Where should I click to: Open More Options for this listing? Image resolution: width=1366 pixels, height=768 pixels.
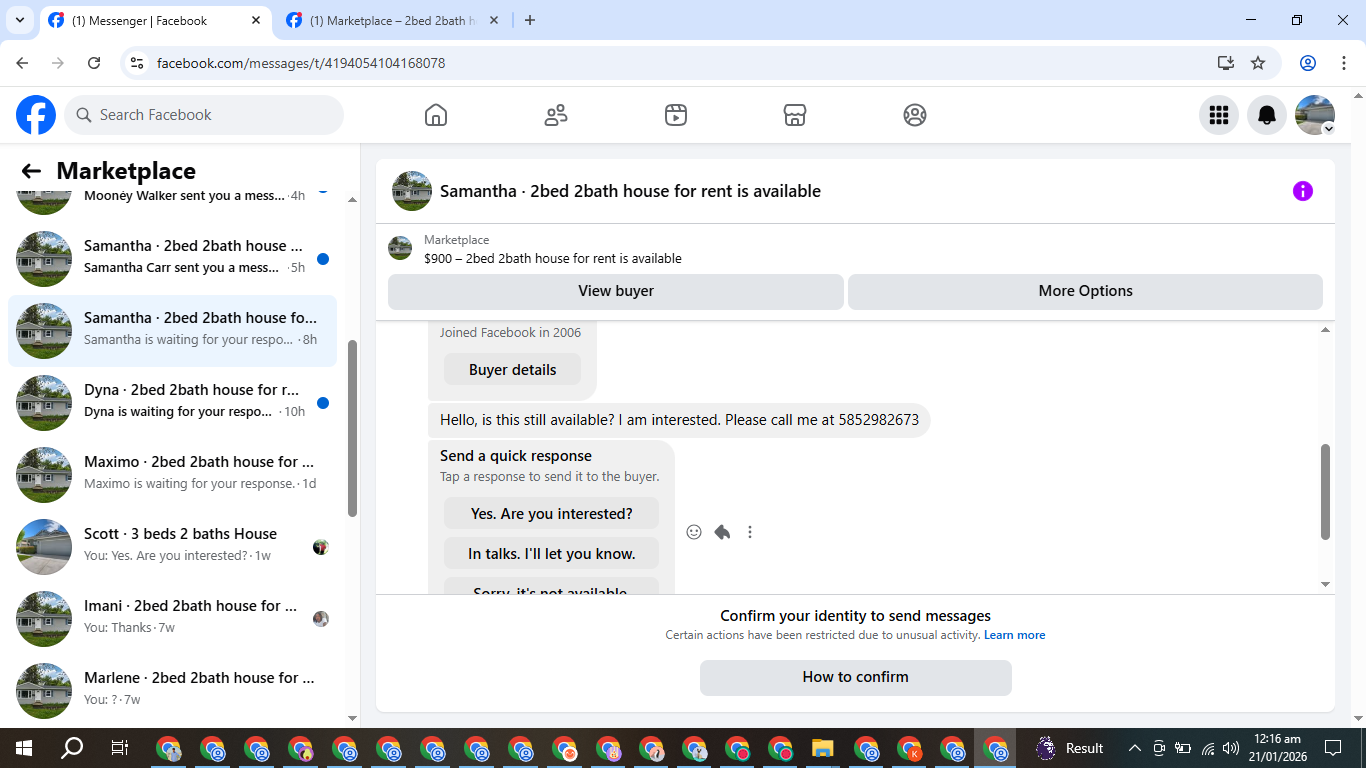click(x=1085, y=291)
